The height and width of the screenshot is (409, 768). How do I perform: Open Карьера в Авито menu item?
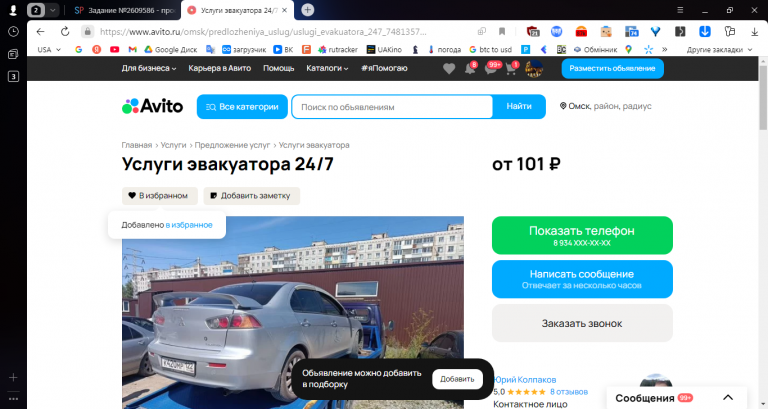point(219,69)
